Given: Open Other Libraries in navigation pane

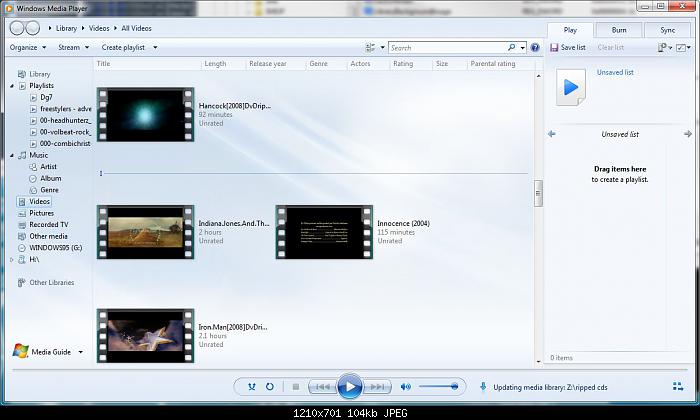Looking at the screenshot, I should pyautogui.click(x=46, y=283).
